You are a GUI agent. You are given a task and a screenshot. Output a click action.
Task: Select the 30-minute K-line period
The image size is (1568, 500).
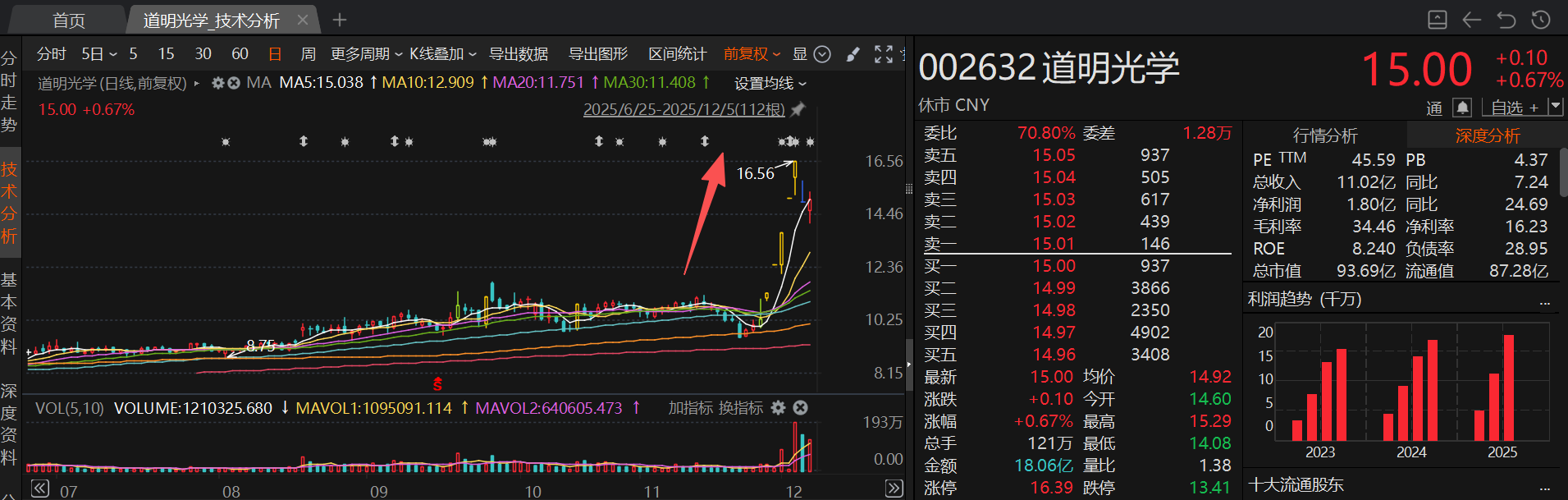[203, 54]
